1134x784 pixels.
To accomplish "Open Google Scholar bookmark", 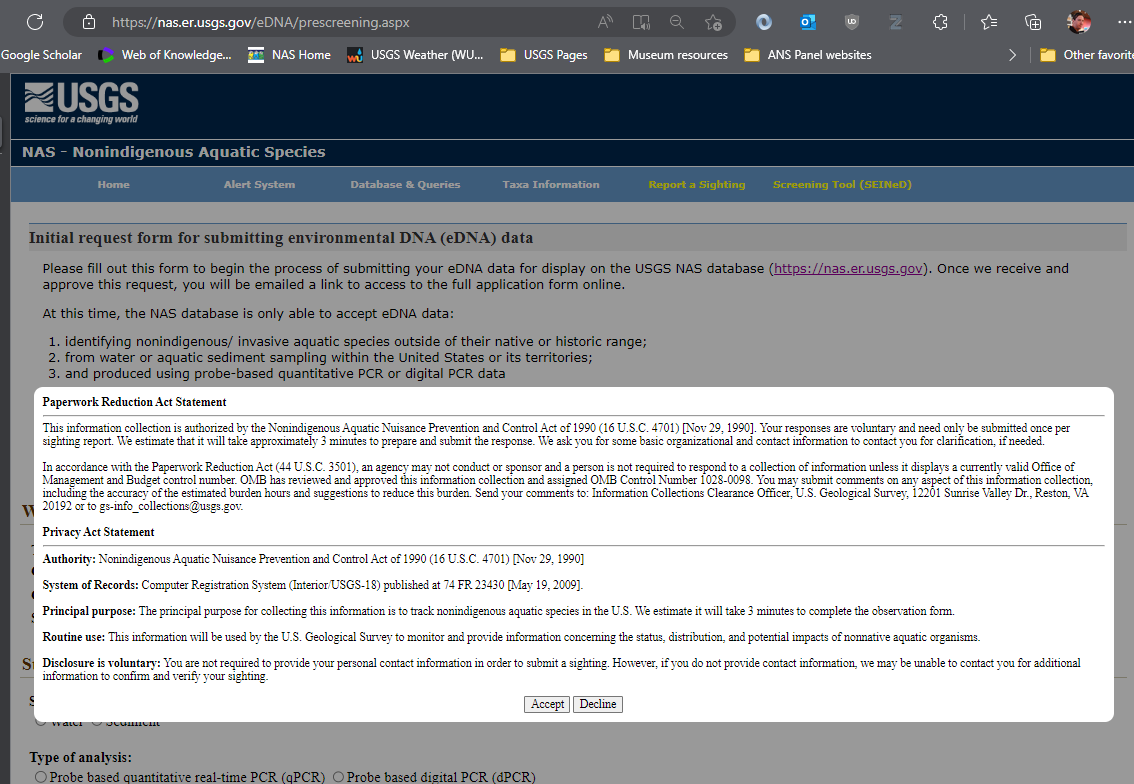I will click(x=41, y=55).
